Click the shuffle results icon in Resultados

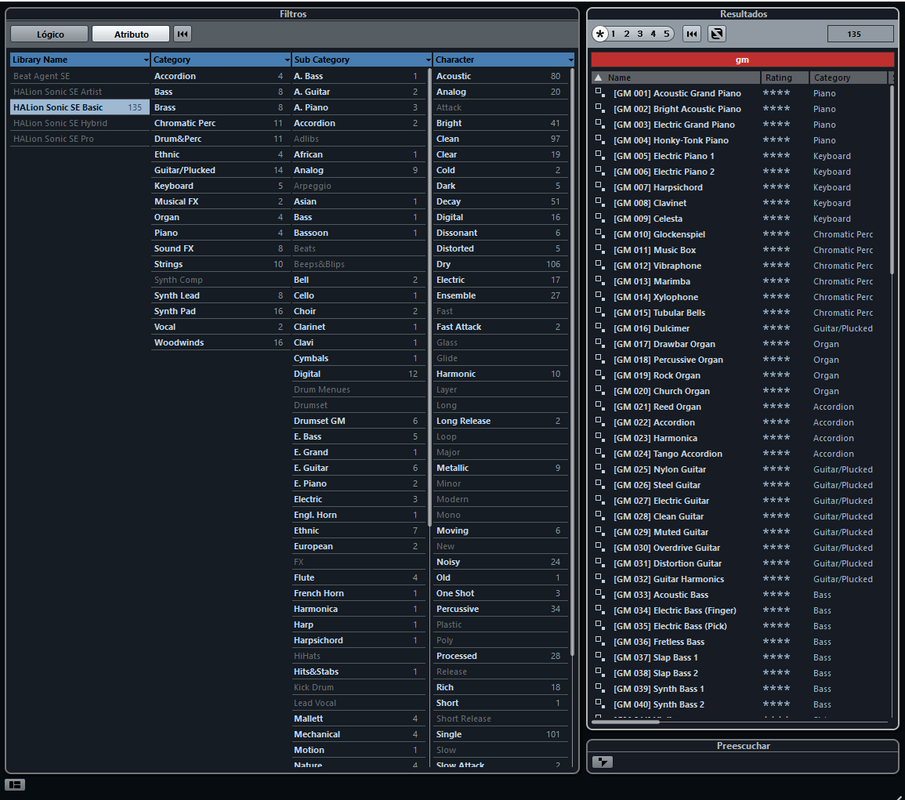(716, 34)
